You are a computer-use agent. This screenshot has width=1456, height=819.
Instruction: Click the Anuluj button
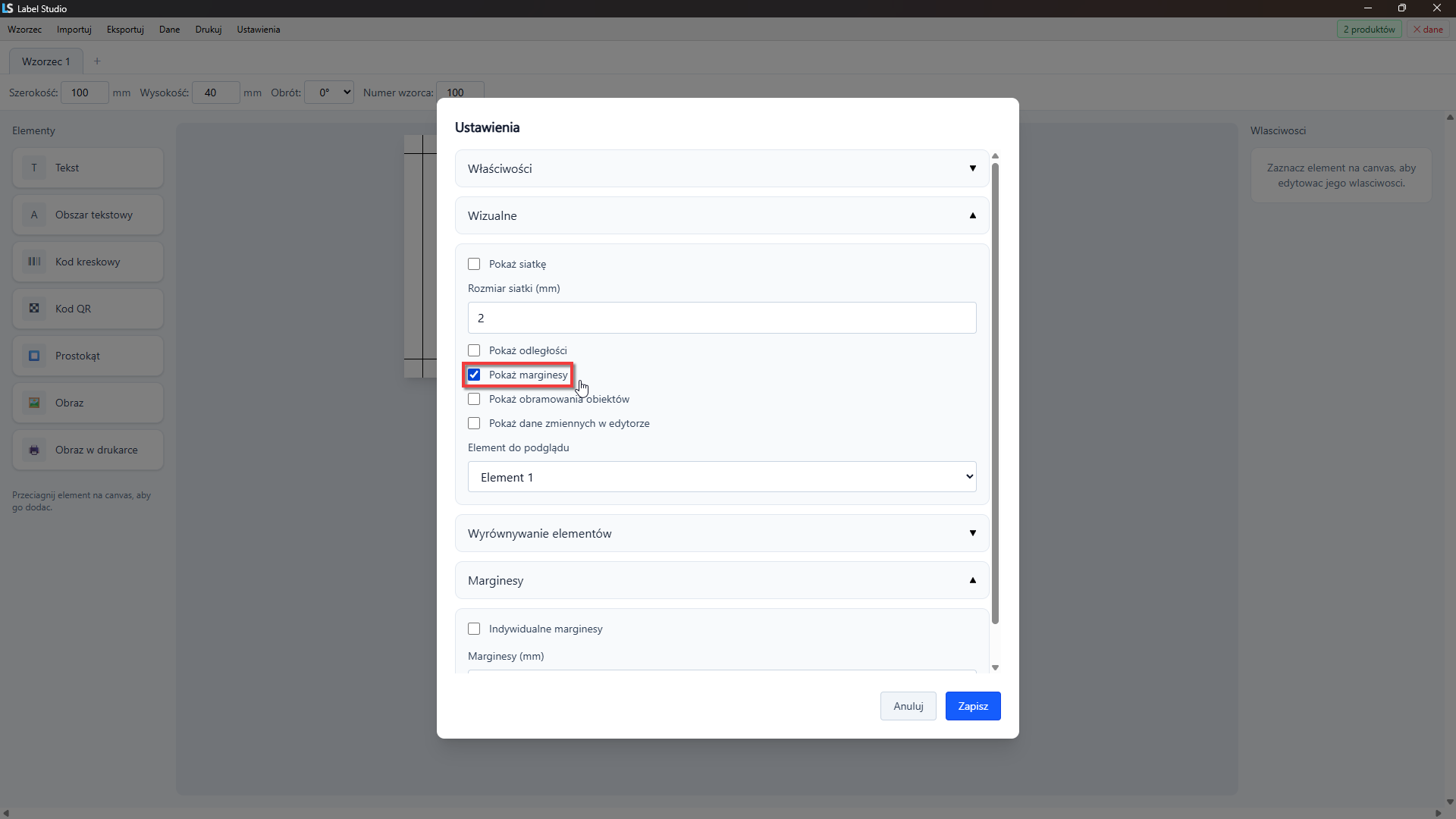click(908, 706)
